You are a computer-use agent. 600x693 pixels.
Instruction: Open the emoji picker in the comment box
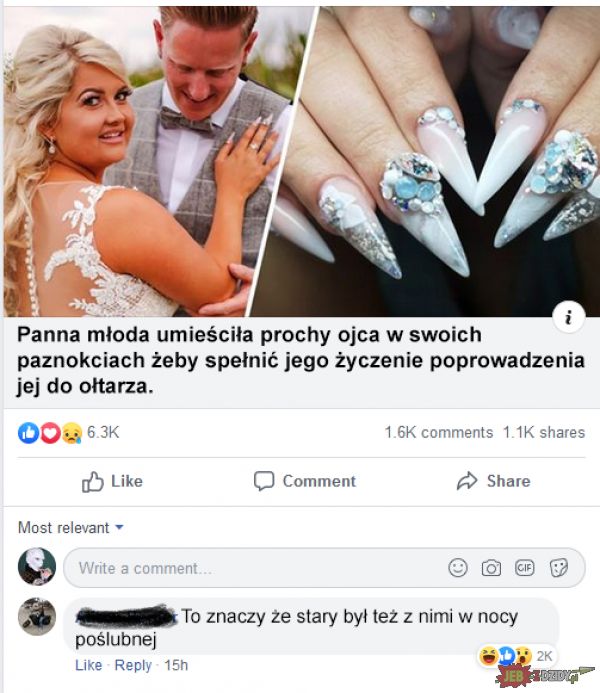(x=458, y=568)
